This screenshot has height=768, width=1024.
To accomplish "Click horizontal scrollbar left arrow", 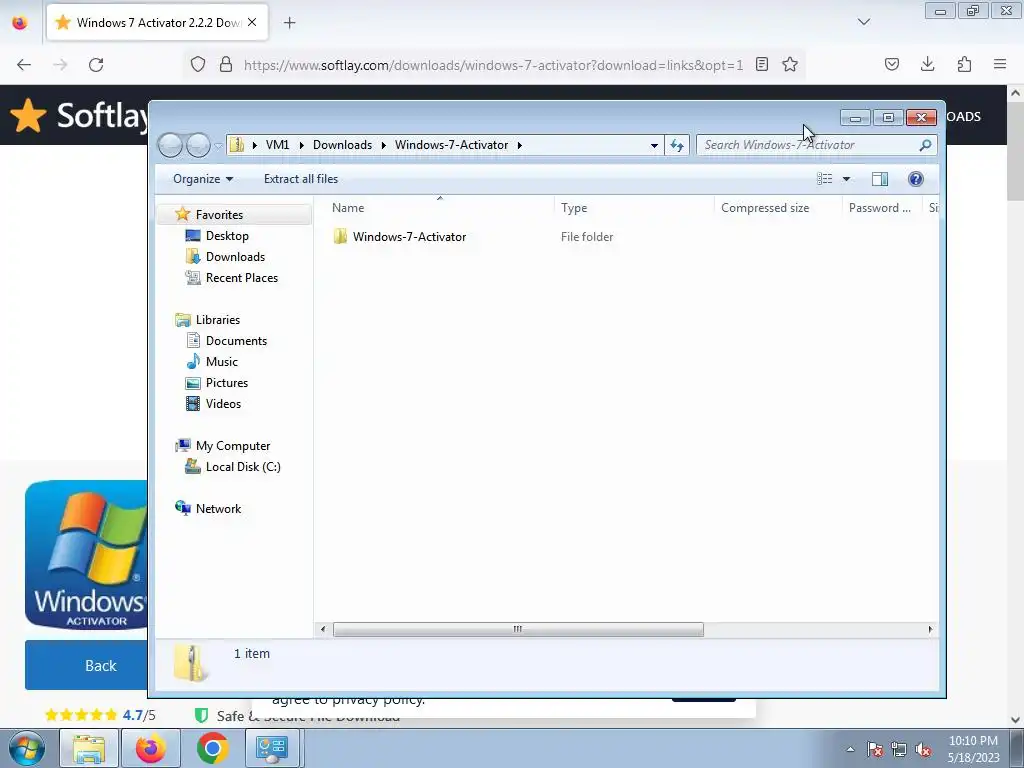I will (323, 630).
